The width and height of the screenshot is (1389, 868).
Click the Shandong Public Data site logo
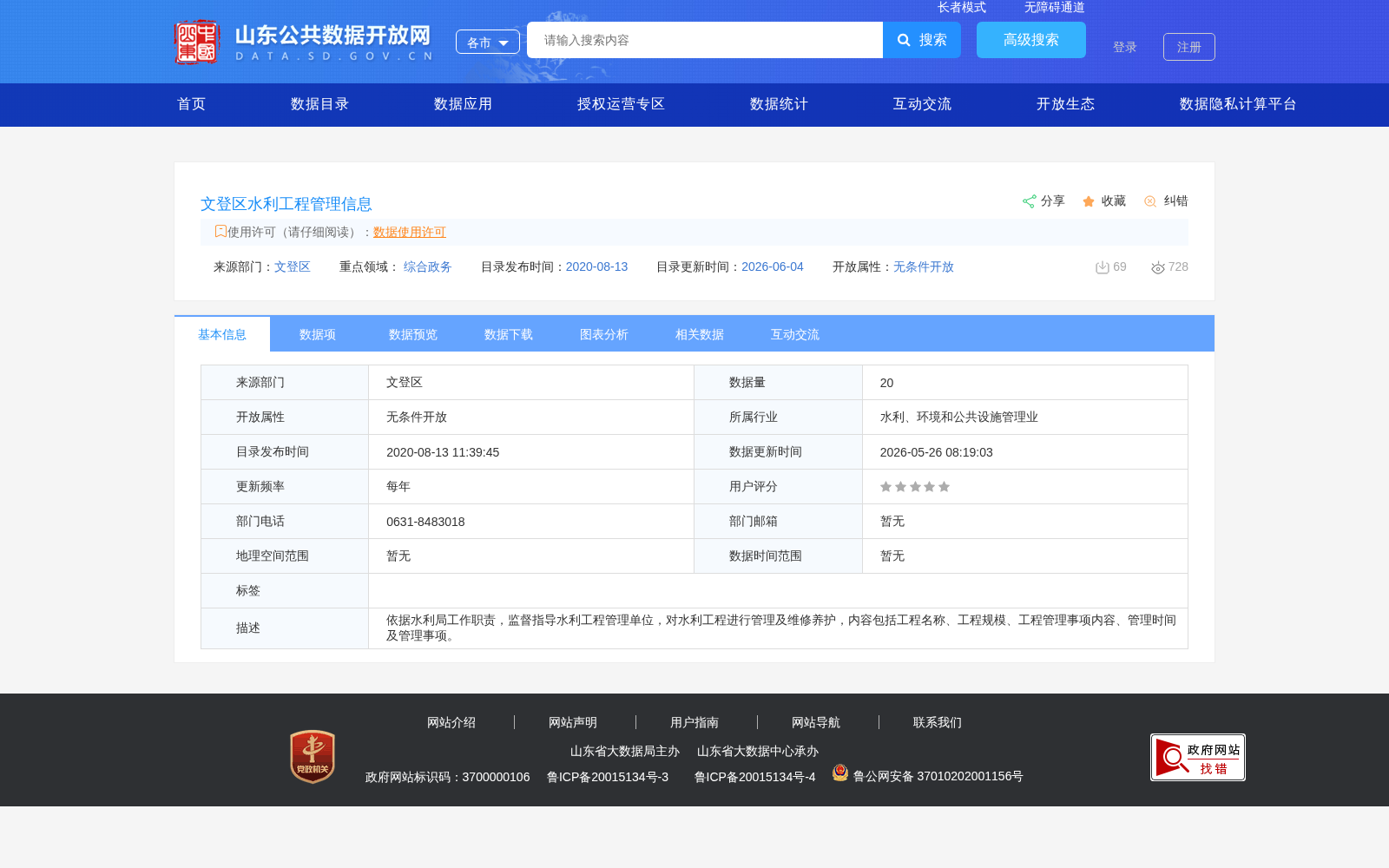pos(304,42)
